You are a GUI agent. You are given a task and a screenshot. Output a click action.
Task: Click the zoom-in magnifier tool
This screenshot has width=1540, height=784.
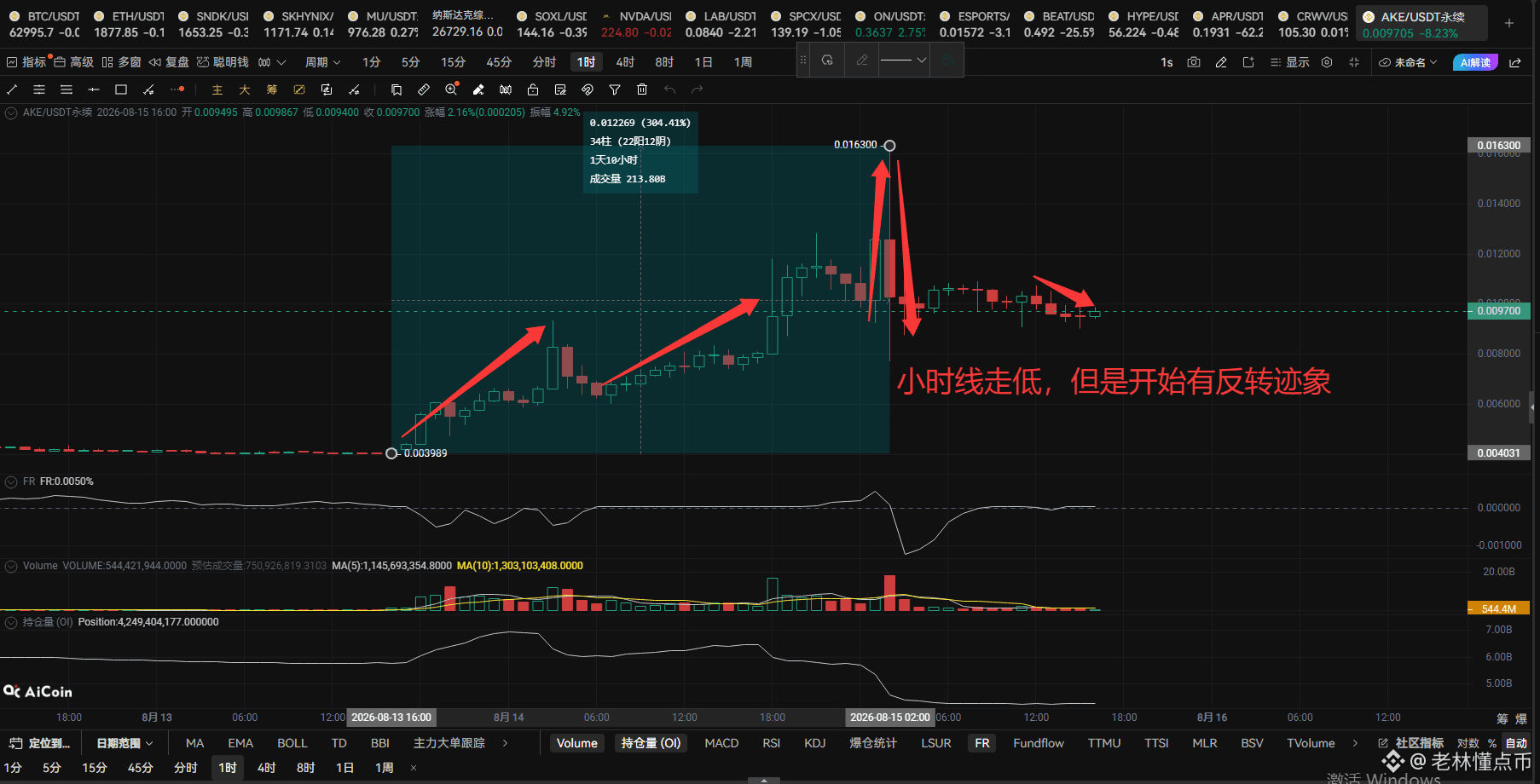point(451,89)
